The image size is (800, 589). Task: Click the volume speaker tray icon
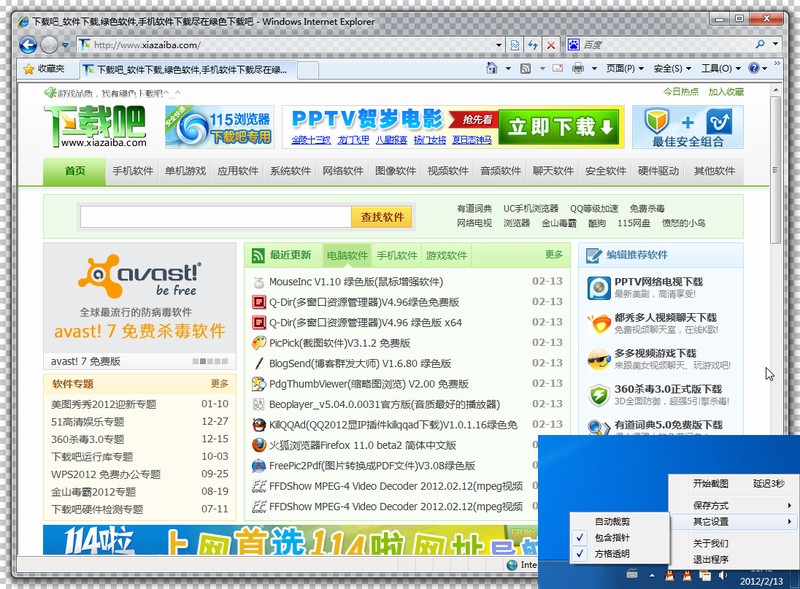coord(723,575)
